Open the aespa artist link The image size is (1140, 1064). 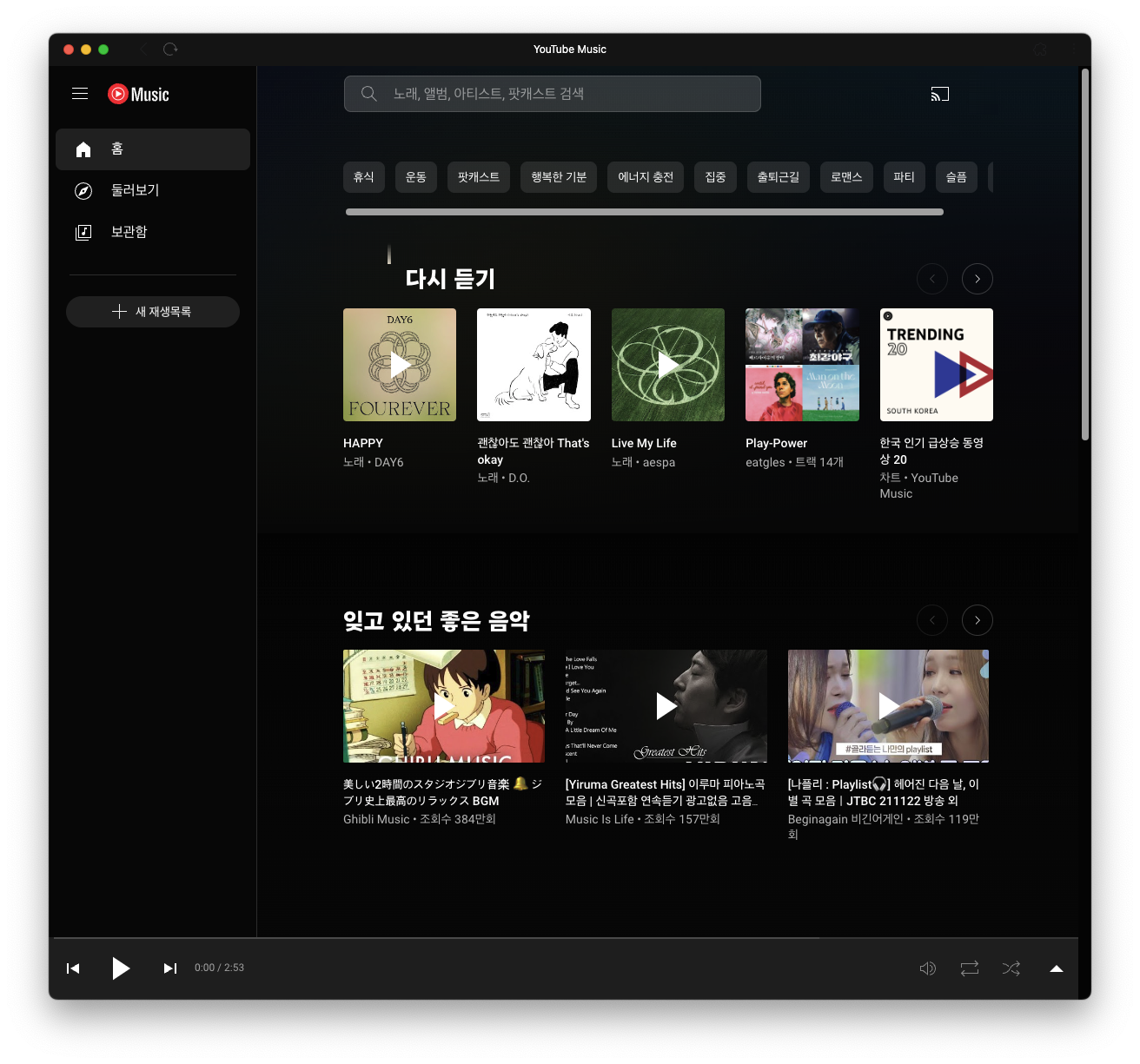click(x=659, y=462)
